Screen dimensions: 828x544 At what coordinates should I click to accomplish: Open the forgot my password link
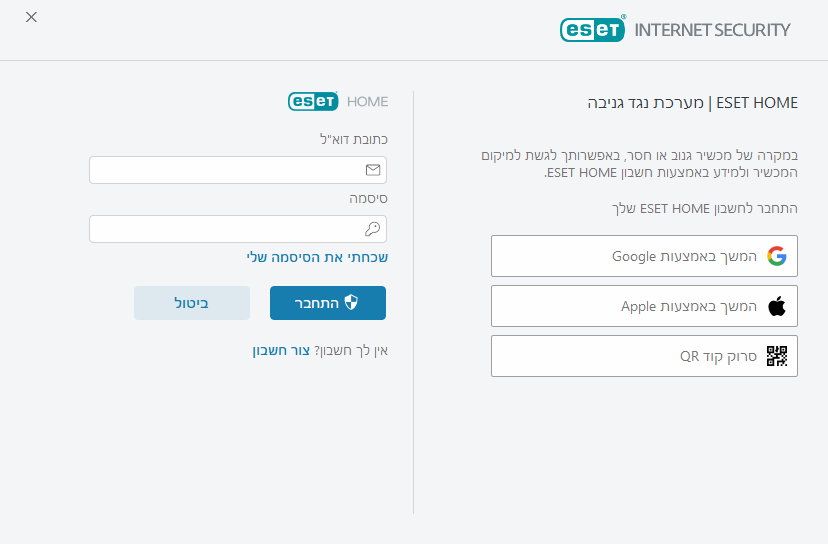click(317, 257)
